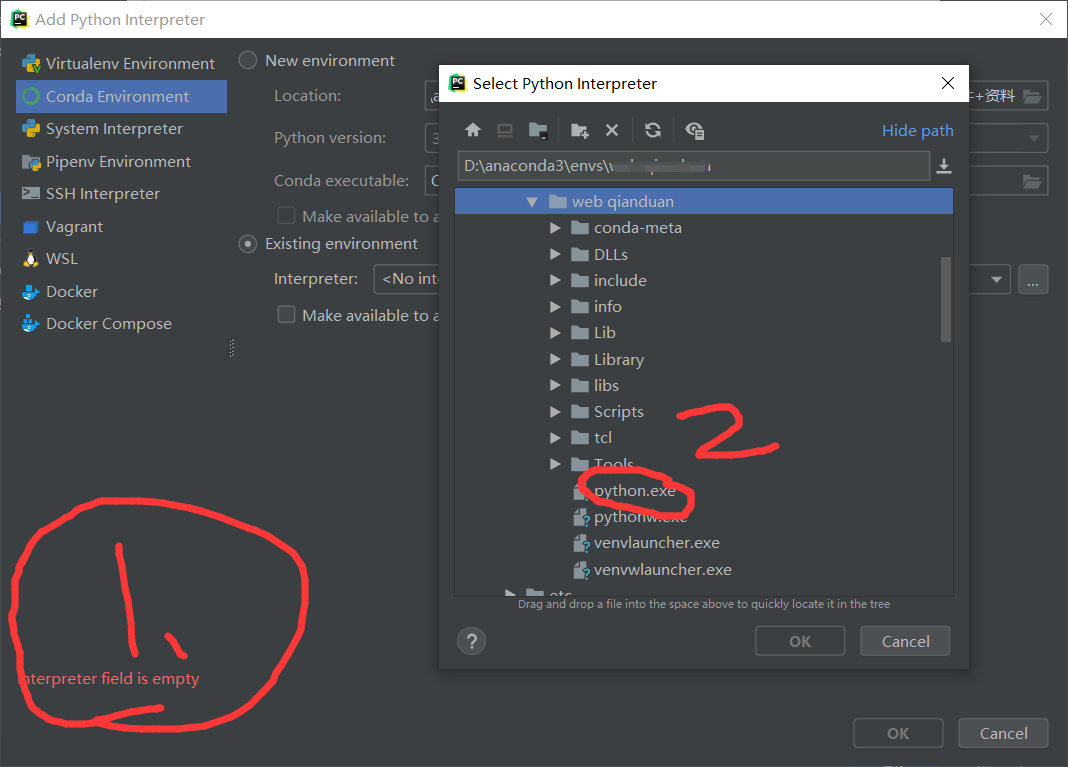Click the Hide path link
Viewport: 1068px width, 767px height.
[x=917, y=130]
